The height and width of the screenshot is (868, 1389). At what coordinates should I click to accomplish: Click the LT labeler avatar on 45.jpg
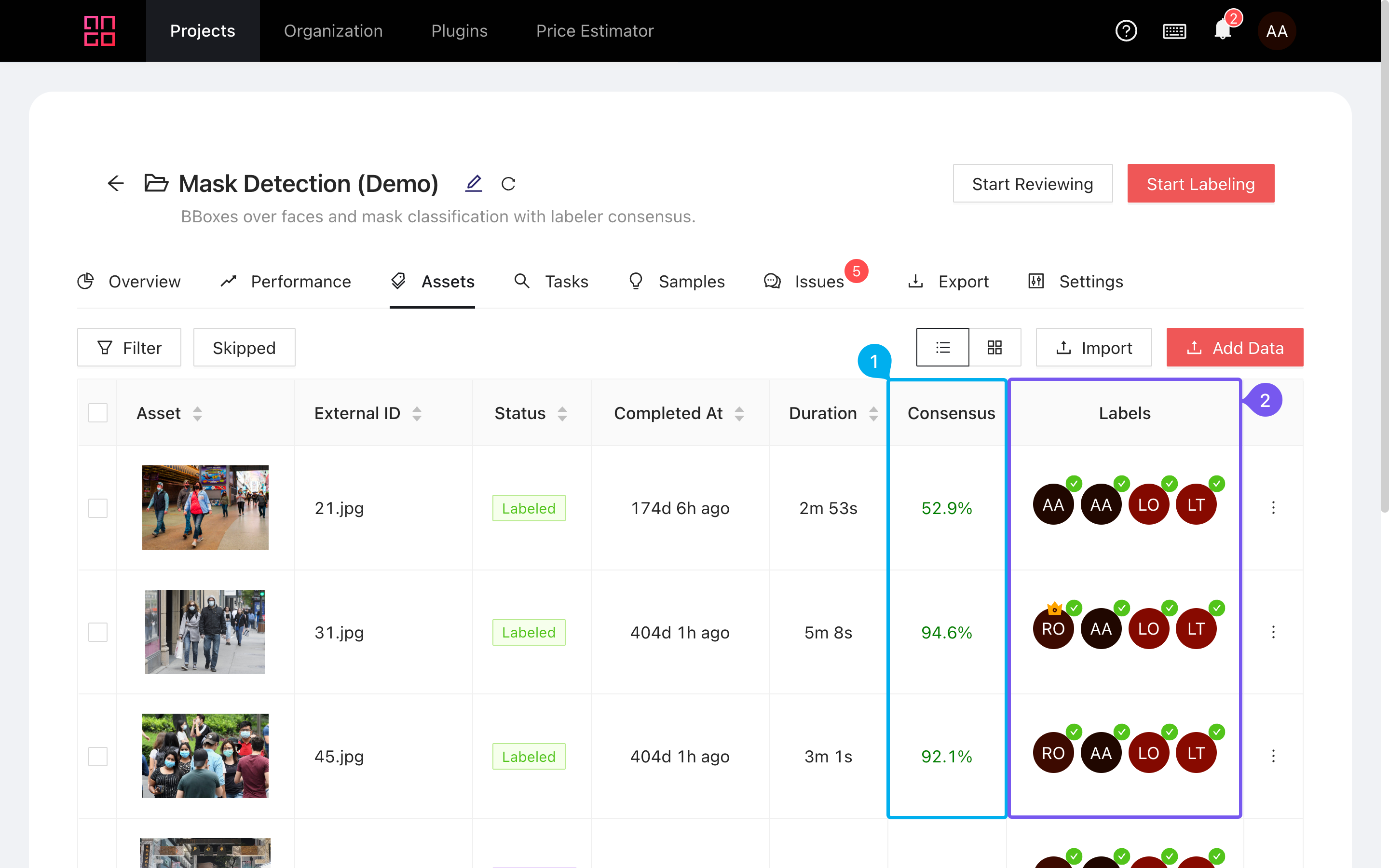(x=1196, y=753)
